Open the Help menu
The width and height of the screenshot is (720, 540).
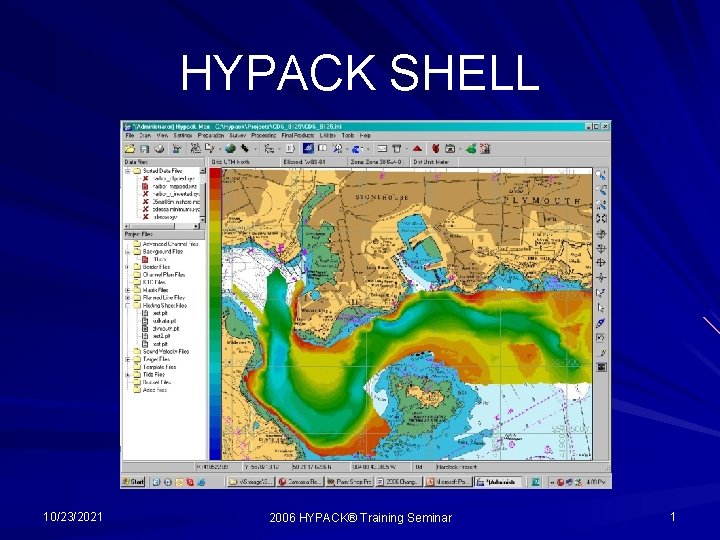365,135
